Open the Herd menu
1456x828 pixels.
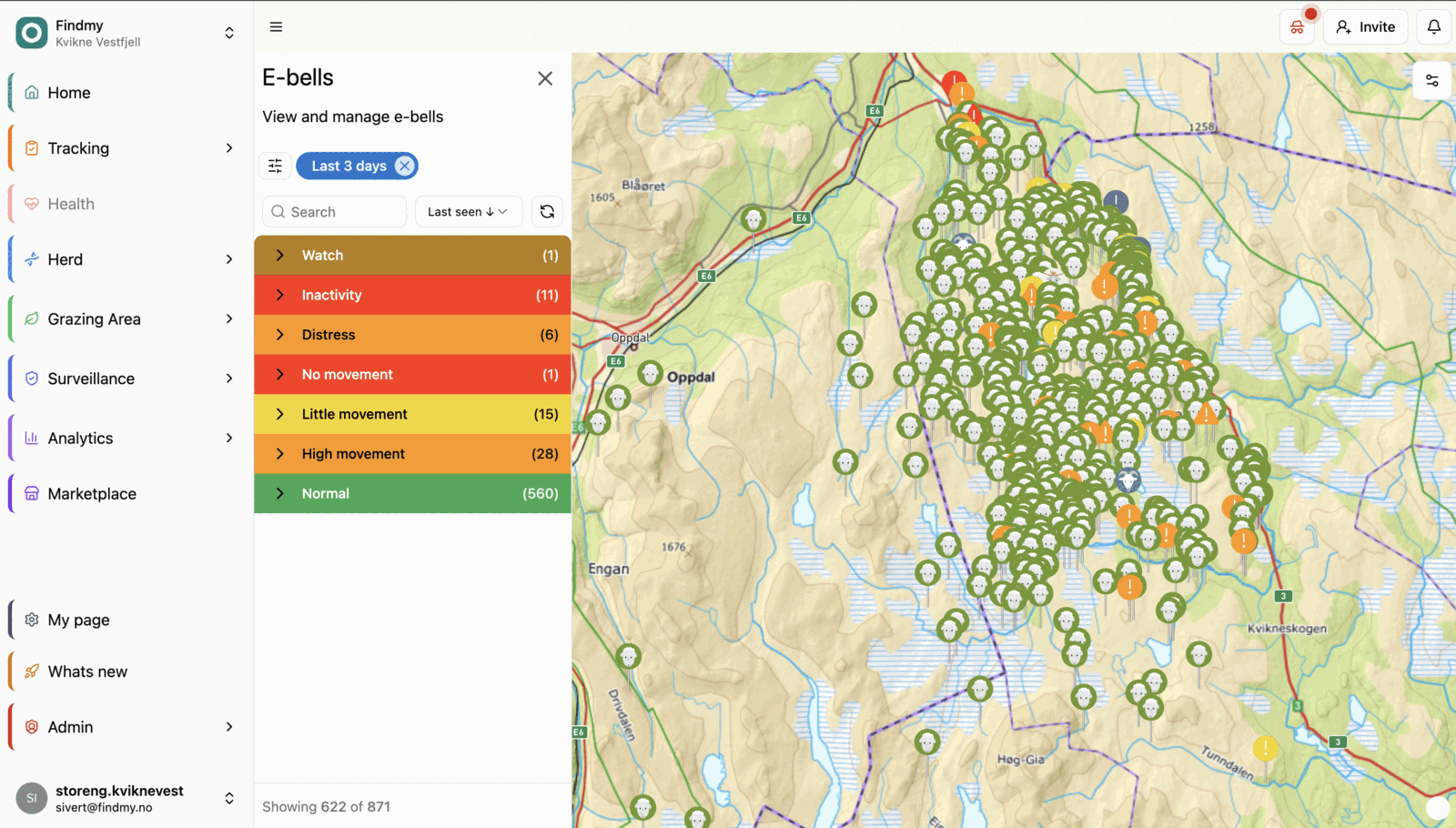pyautogui.click(x=126, y=259)
